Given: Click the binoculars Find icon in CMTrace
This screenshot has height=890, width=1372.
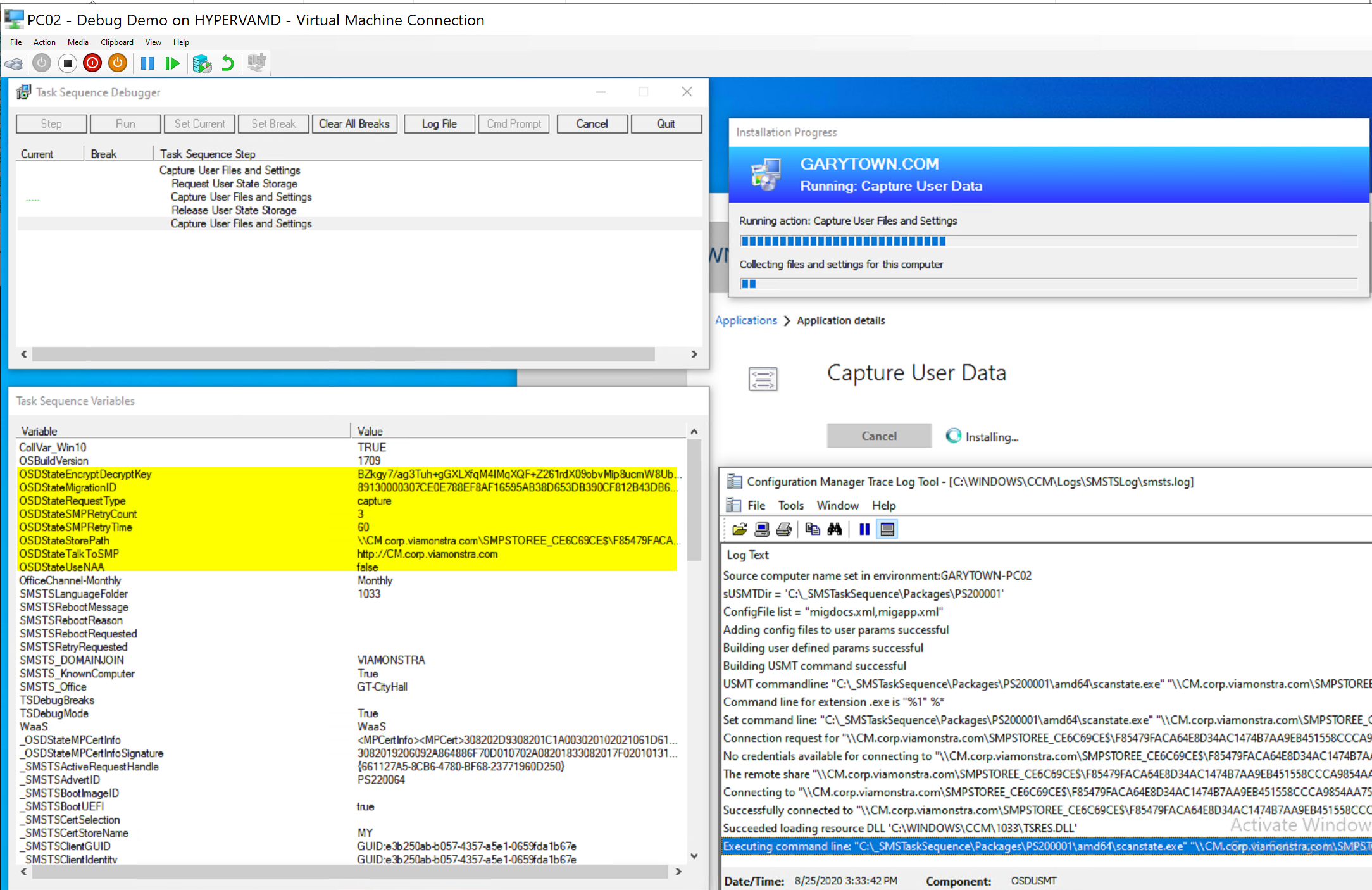Looking at the screenshot, I should (x=835, y=529).
